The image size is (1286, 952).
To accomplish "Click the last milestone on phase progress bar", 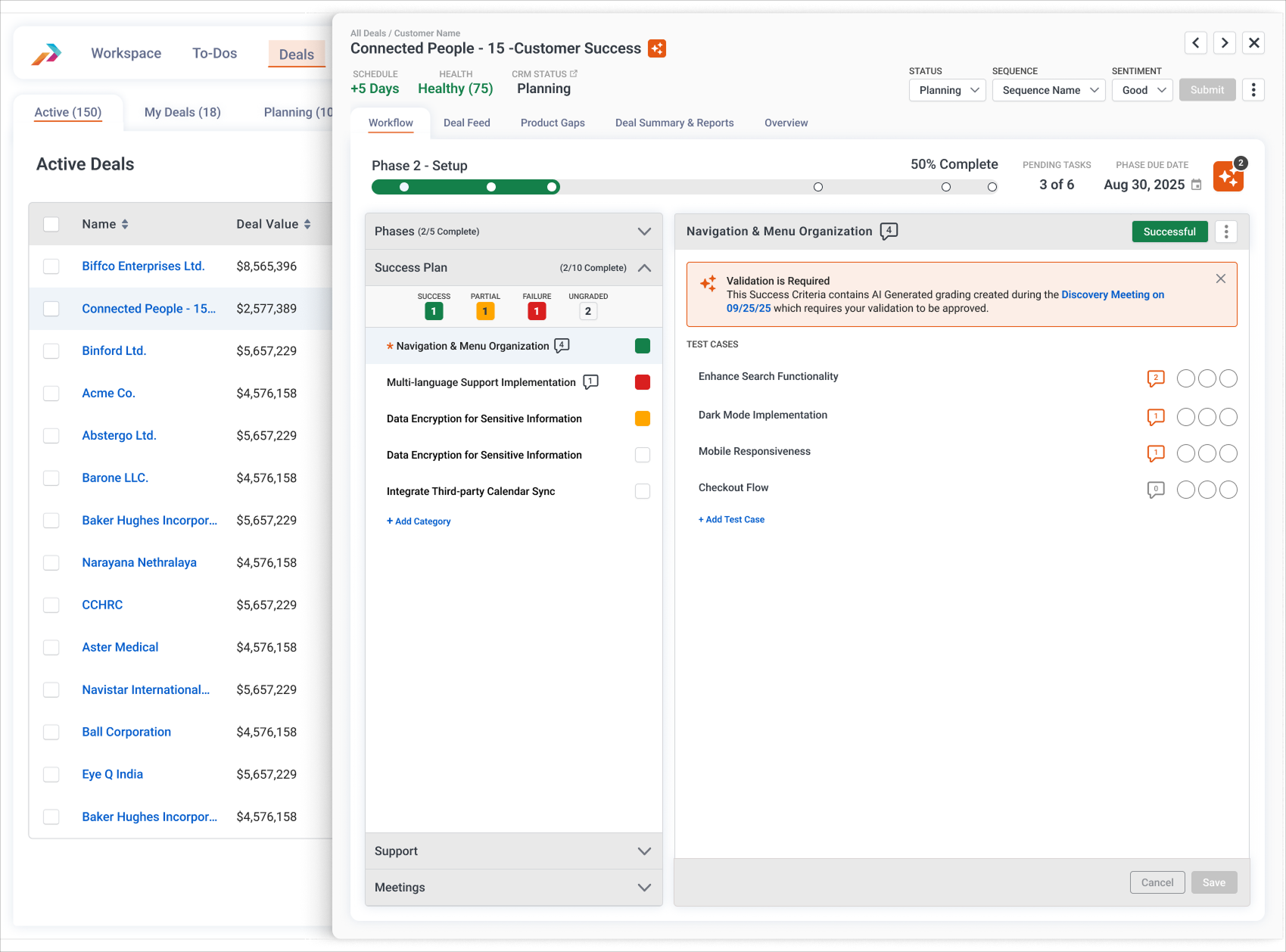I will pos(992,187).
